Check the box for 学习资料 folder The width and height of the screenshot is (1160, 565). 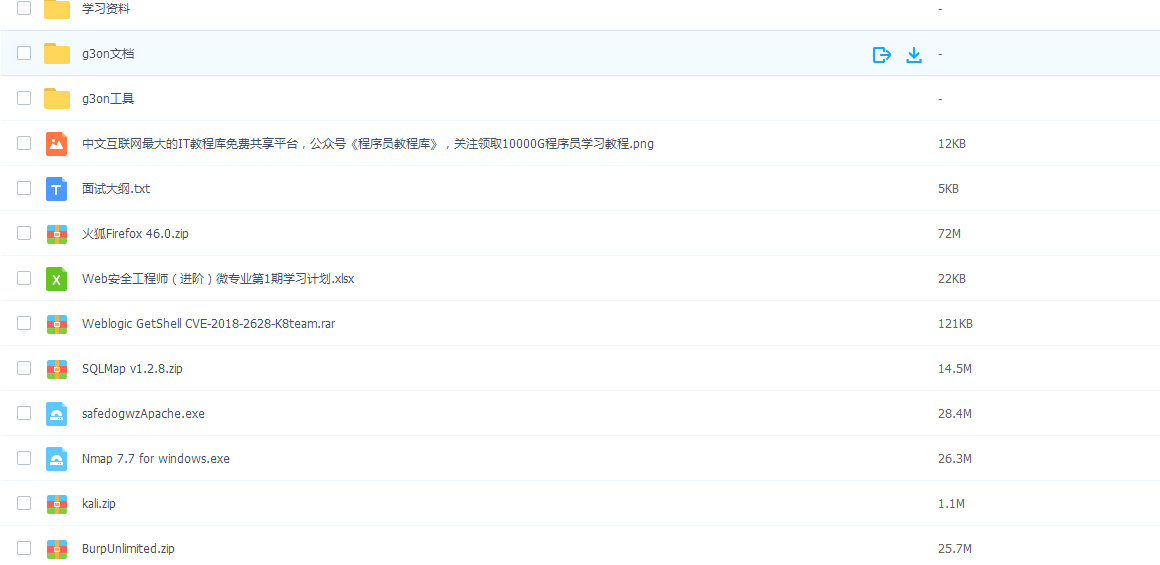tap(24, 8)
